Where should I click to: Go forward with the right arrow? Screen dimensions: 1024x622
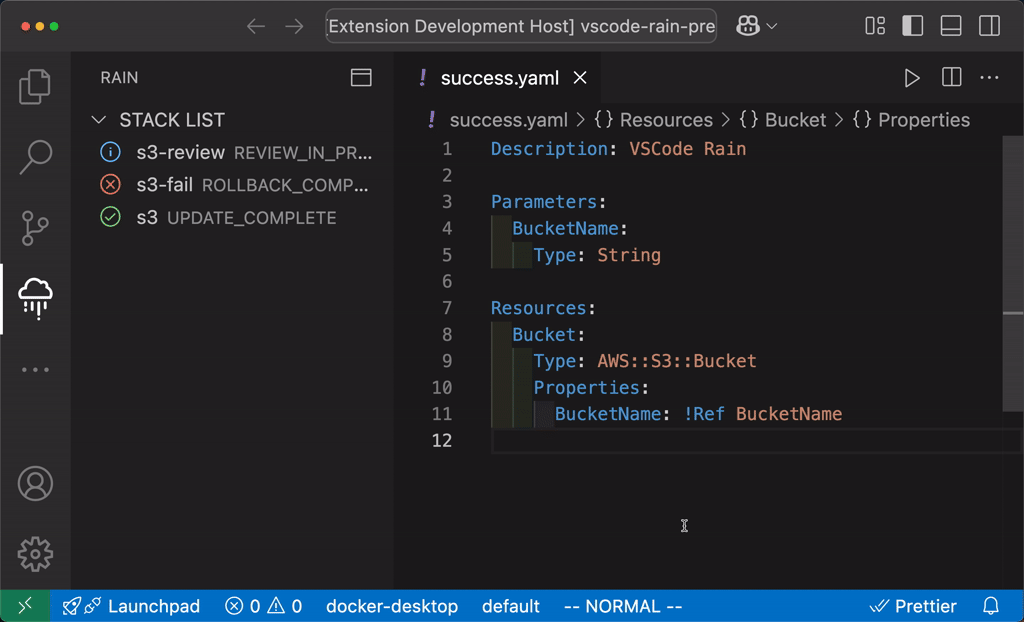[x=295, y=26]
